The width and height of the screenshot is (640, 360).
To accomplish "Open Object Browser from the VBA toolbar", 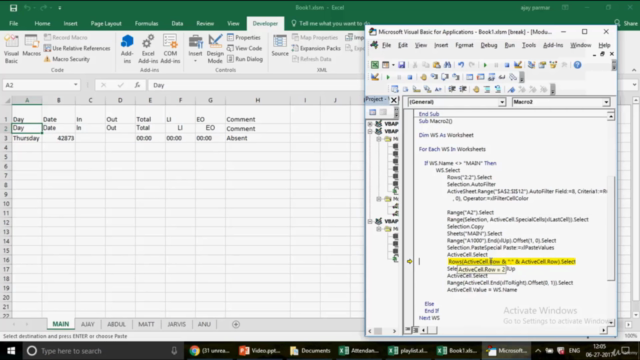I will (x=553, y=65).
